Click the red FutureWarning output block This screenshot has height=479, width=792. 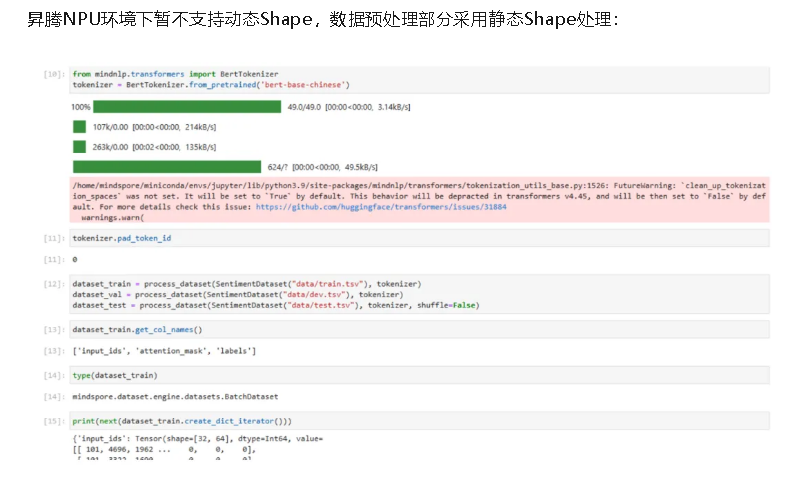tap(420, 201)
